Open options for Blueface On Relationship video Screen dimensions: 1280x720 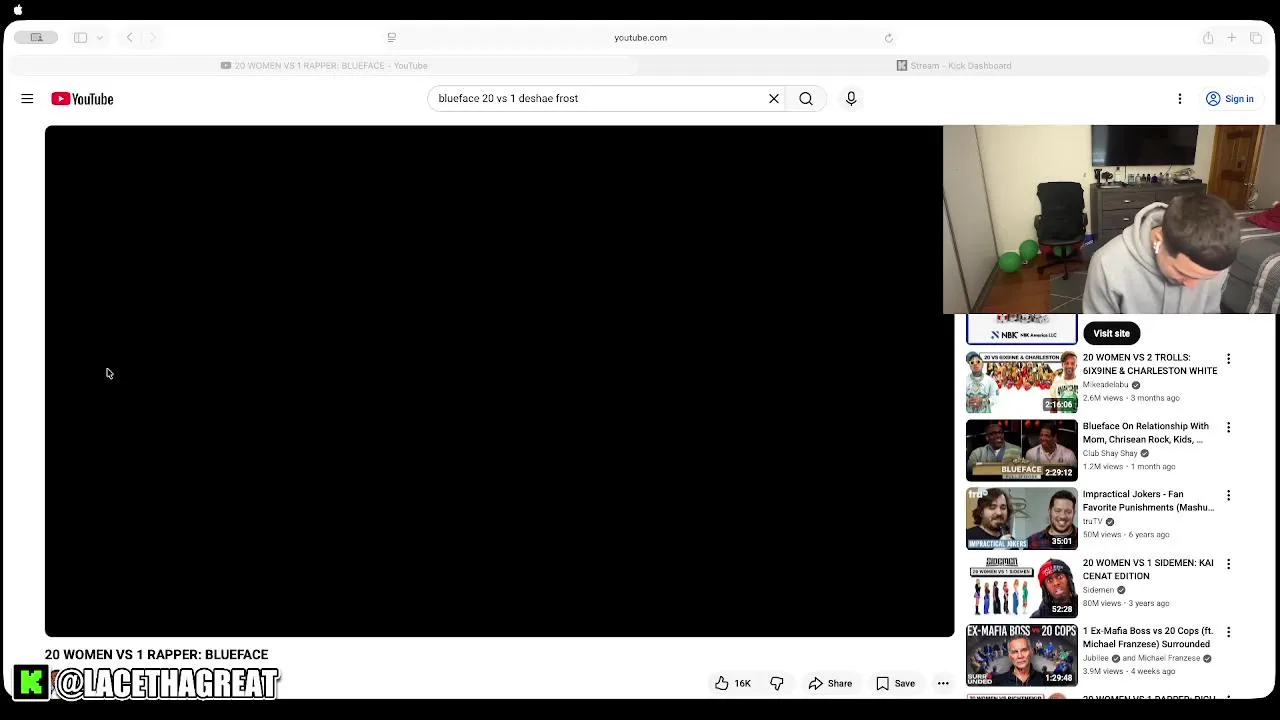click(1228, 427)
